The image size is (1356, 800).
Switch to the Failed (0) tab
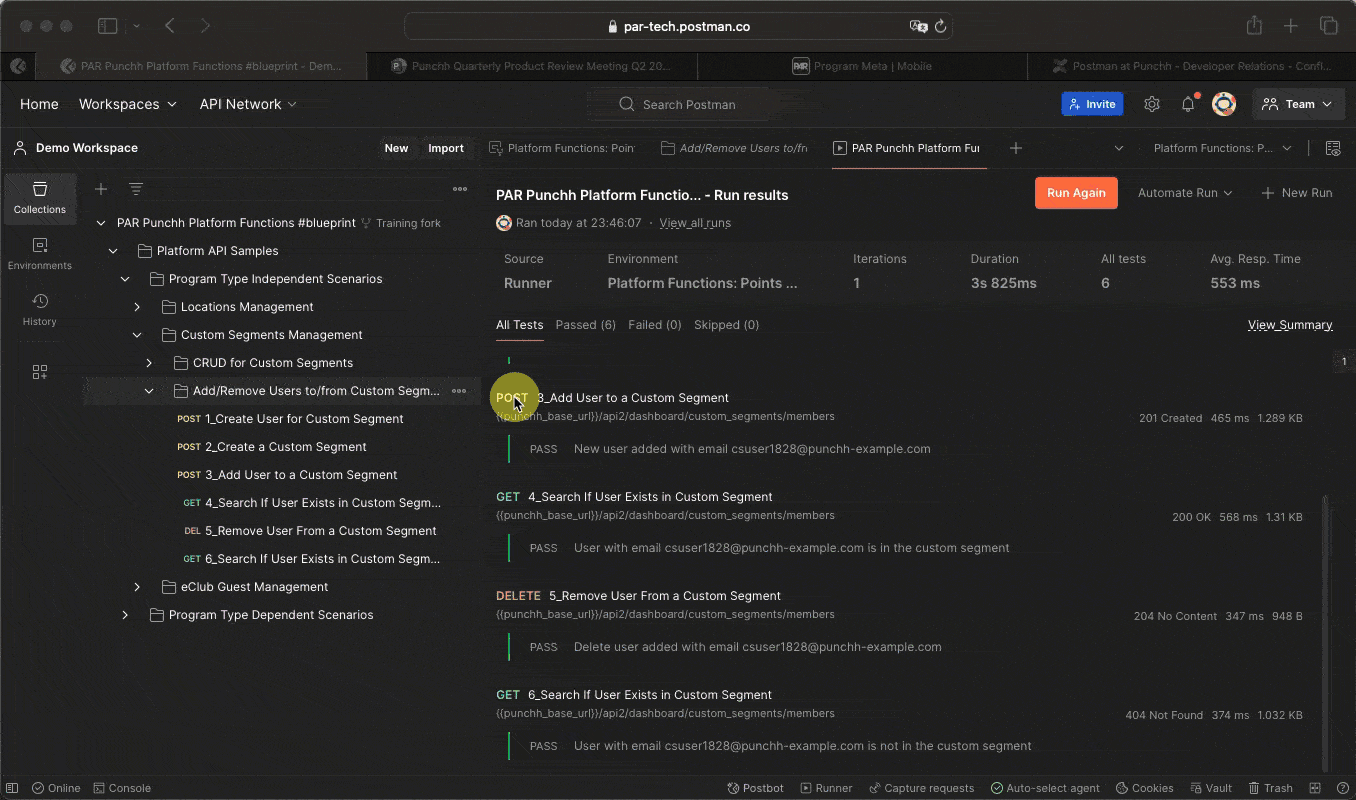(x=655, y=325)
